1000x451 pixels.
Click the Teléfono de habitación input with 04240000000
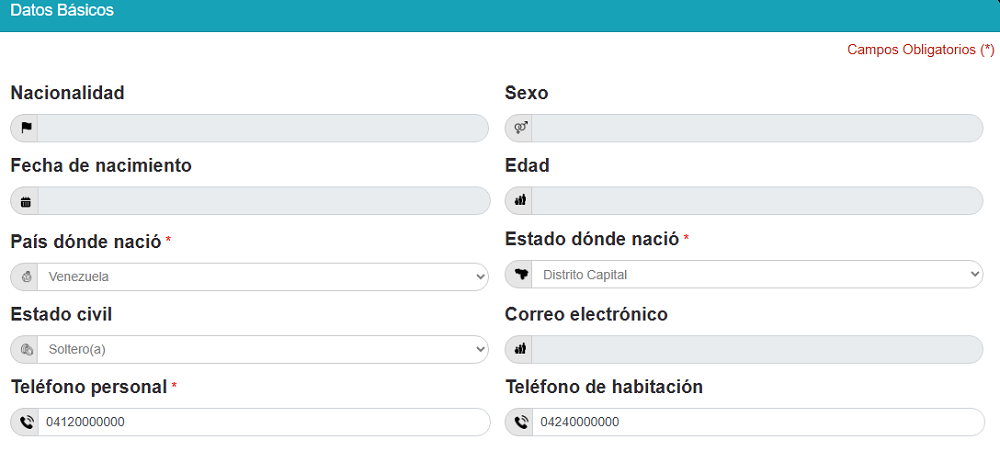758,422
